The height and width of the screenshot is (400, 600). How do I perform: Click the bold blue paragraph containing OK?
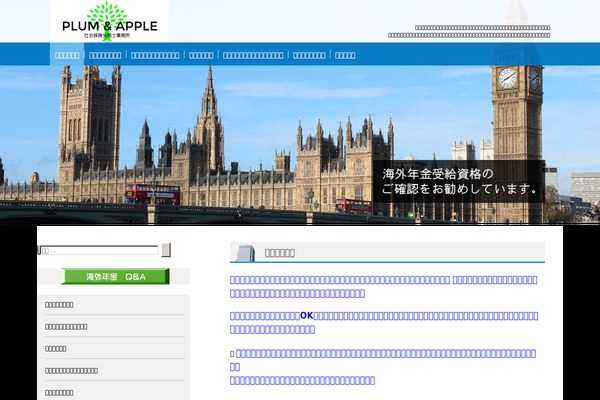[384, 323]
